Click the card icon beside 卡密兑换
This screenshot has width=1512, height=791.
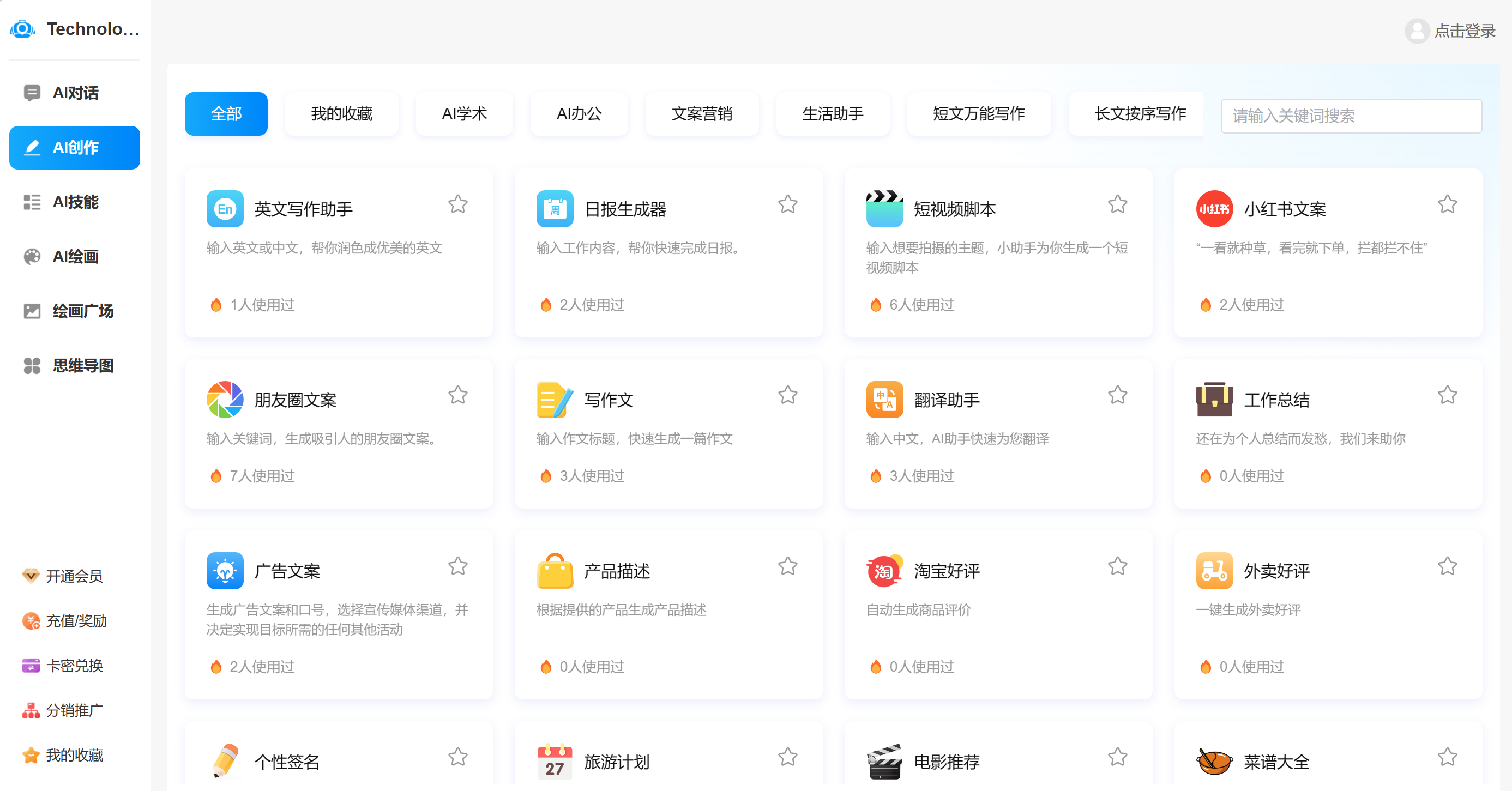point(31,666)
